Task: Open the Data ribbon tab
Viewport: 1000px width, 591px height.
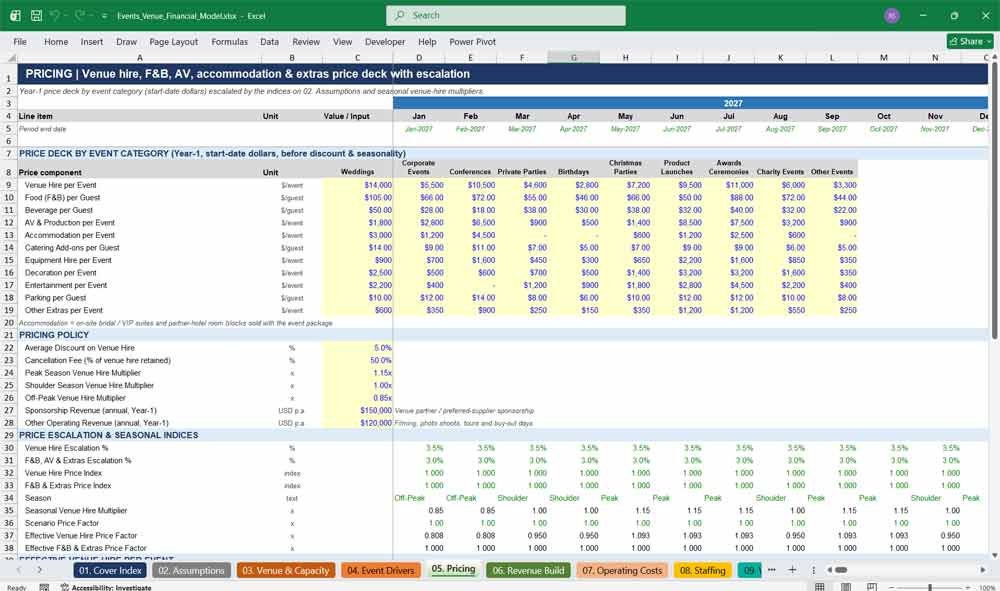Action: coord(269,41)
